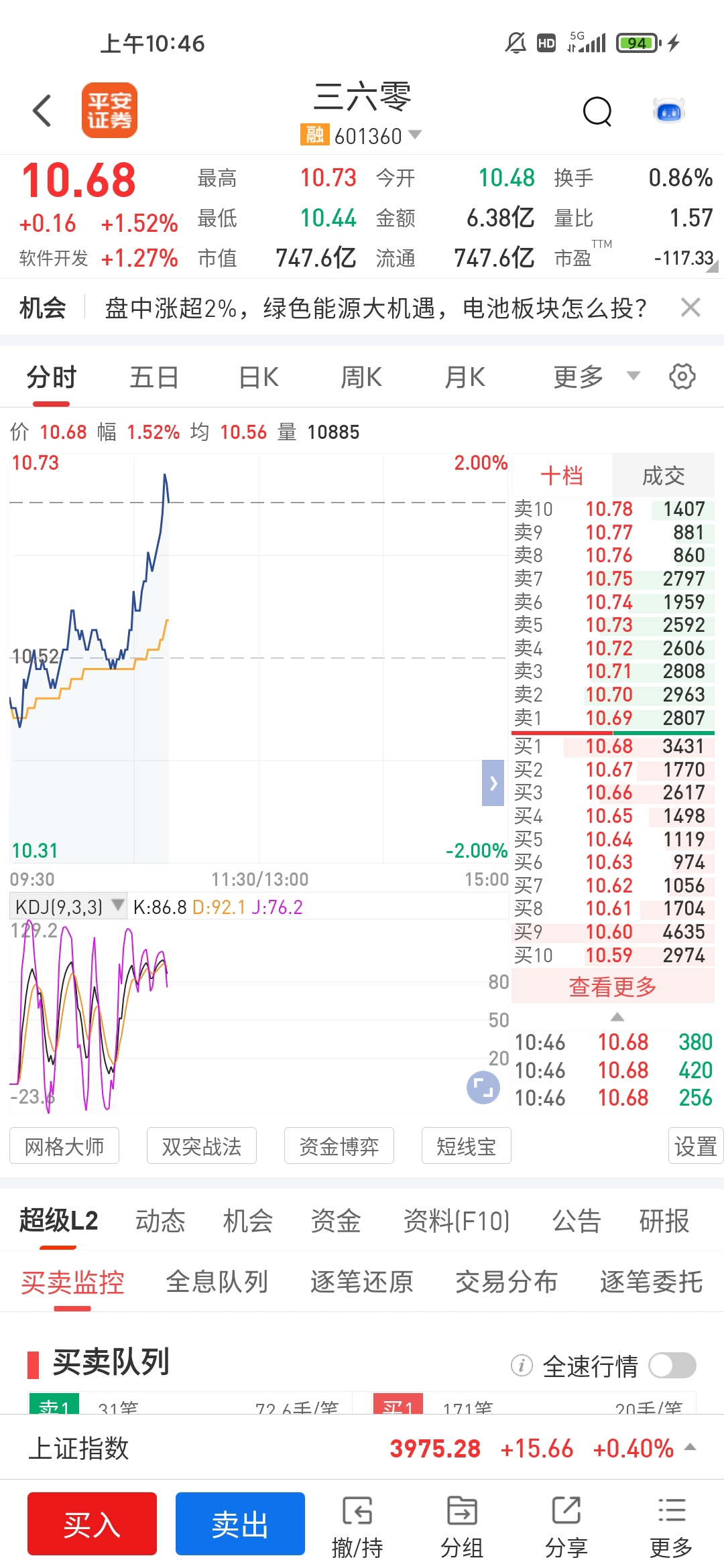Dismiss the 机会 news banner
The height and width of the screenshot is (1568, 724).
[x=690, y=308]
